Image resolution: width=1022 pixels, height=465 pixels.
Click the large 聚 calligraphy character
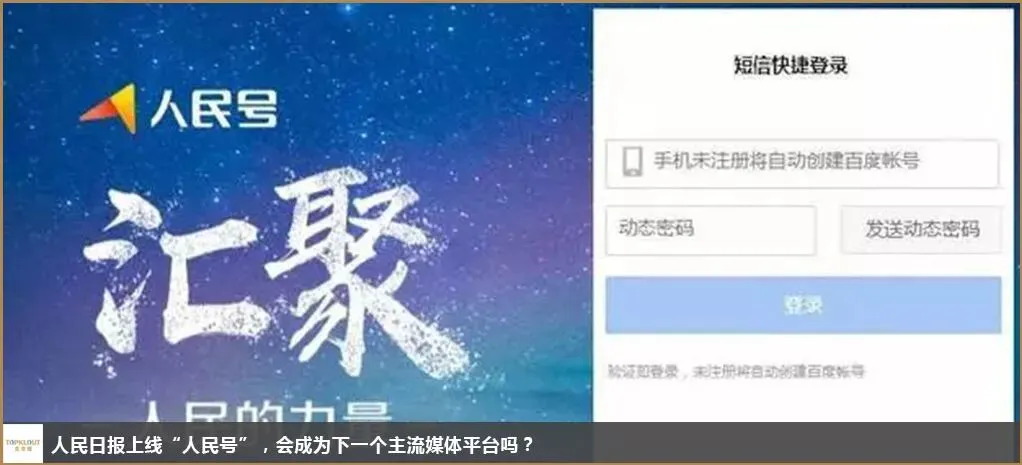365,267
